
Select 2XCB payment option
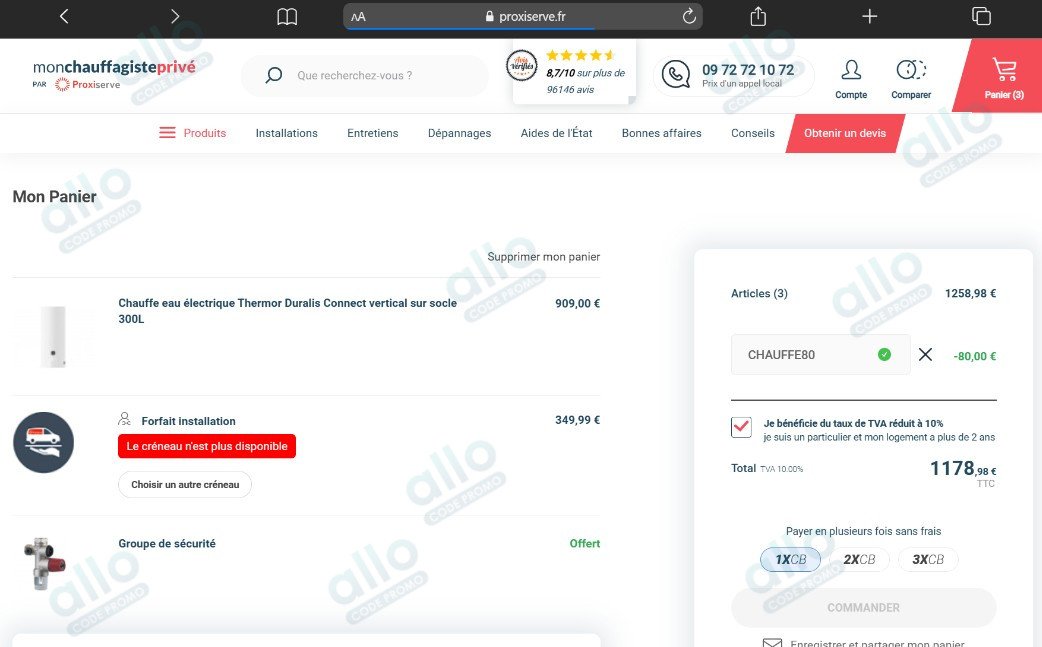859,559
